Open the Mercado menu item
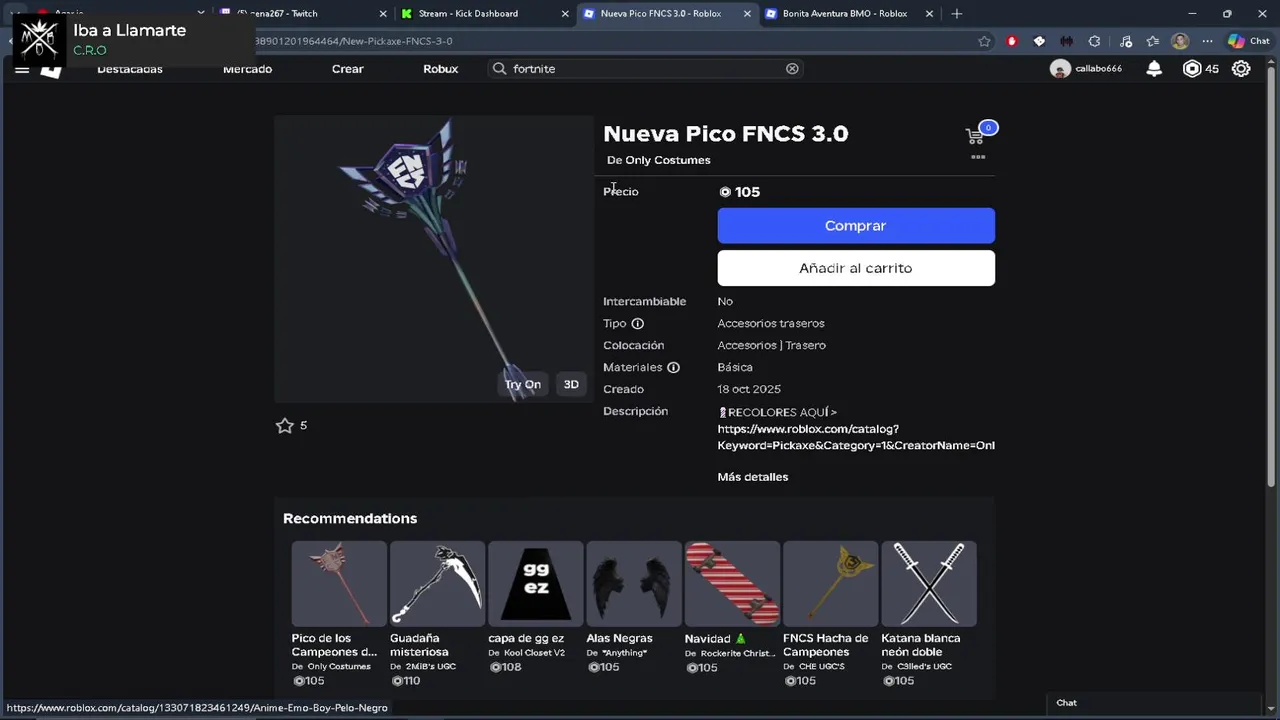1280x720 pixels. coord(247,69)
